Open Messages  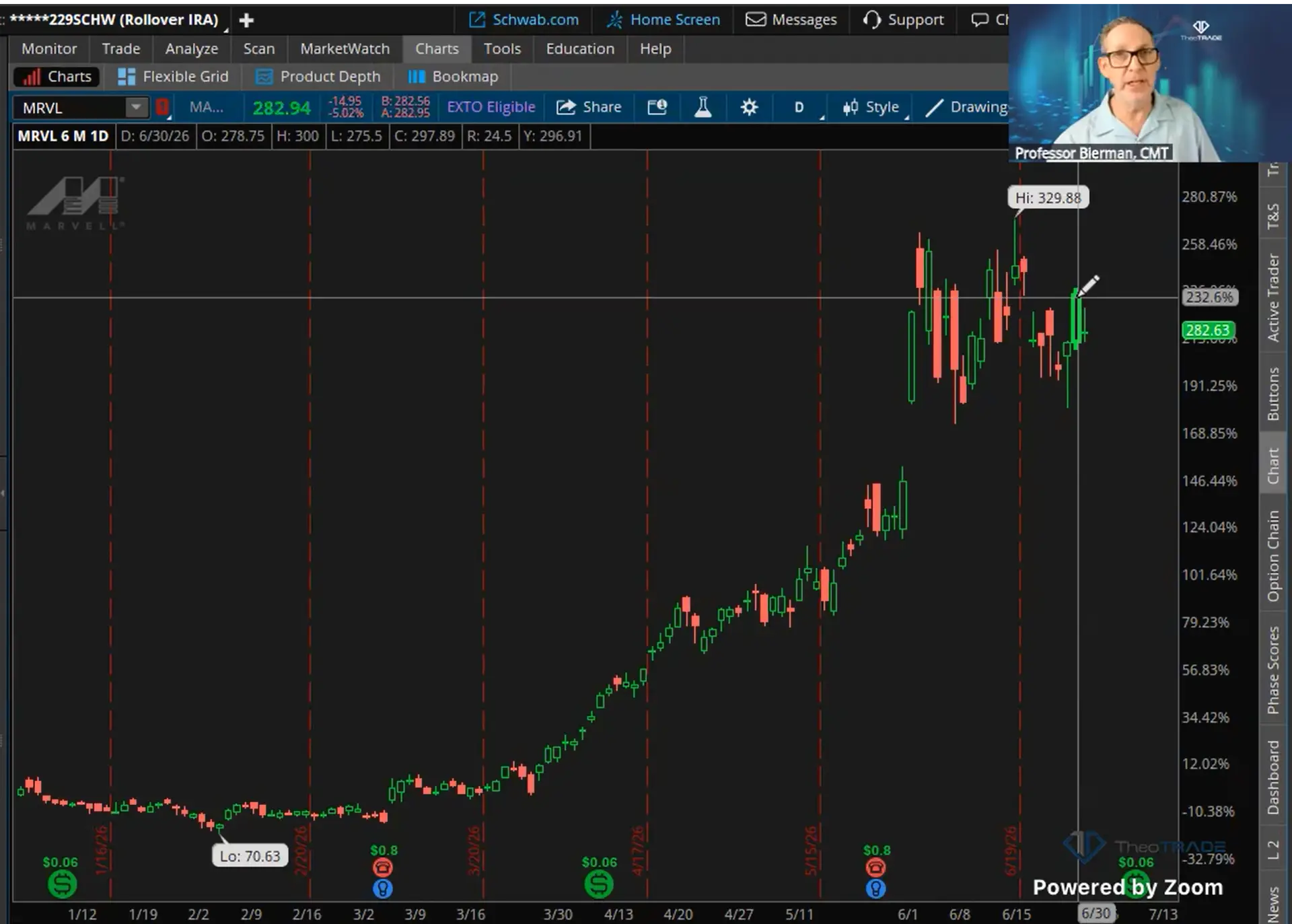(x=791, y=20)
